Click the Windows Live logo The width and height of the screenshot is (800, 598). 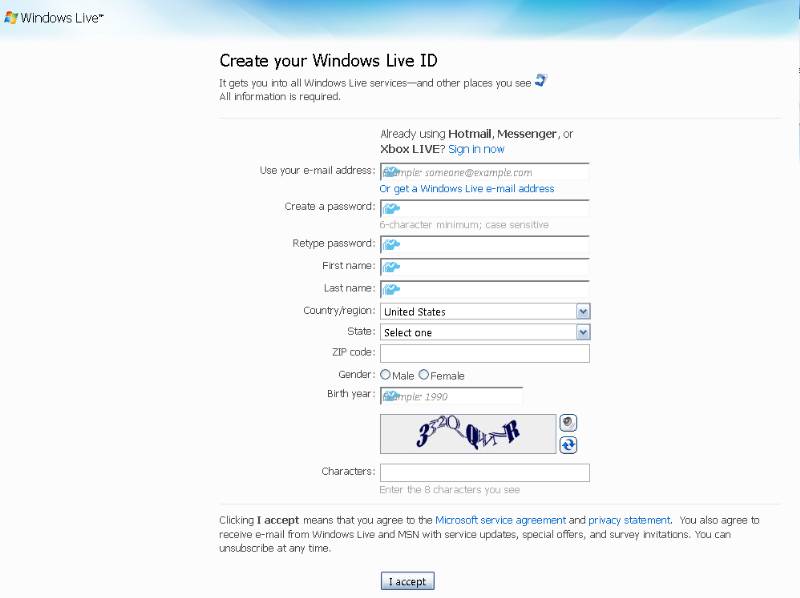click(x=54, y=18)
